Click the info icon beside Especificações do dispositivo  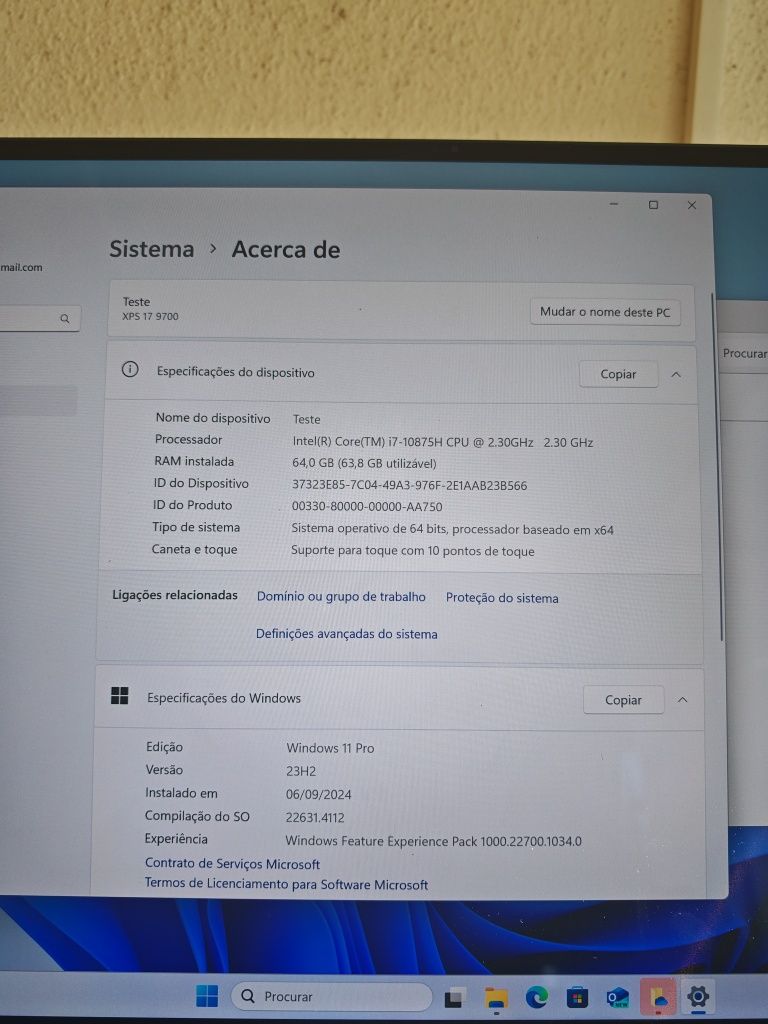coord(130,370)
